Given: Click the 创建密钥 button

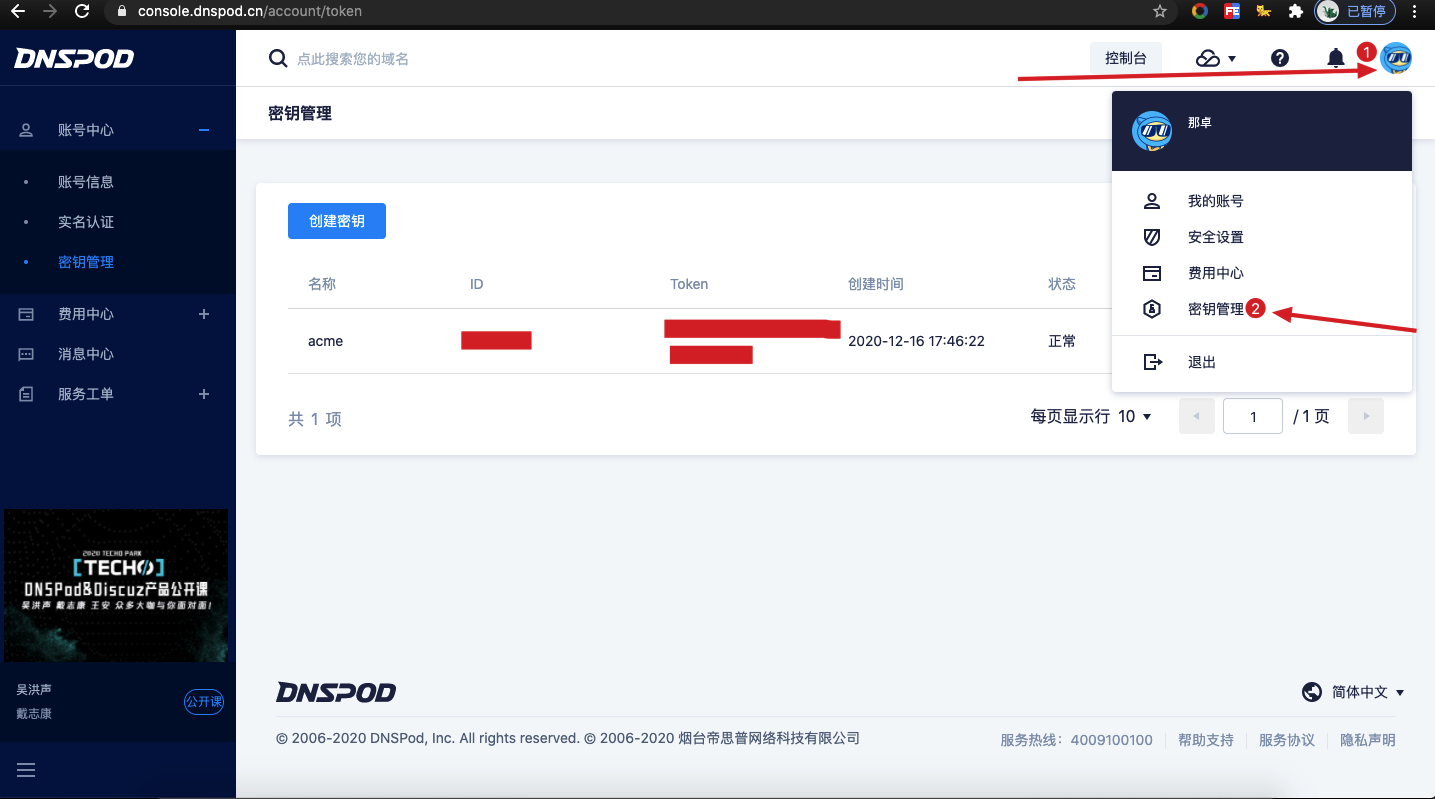Looking at the screenshot, I should (x=337, y=221).
